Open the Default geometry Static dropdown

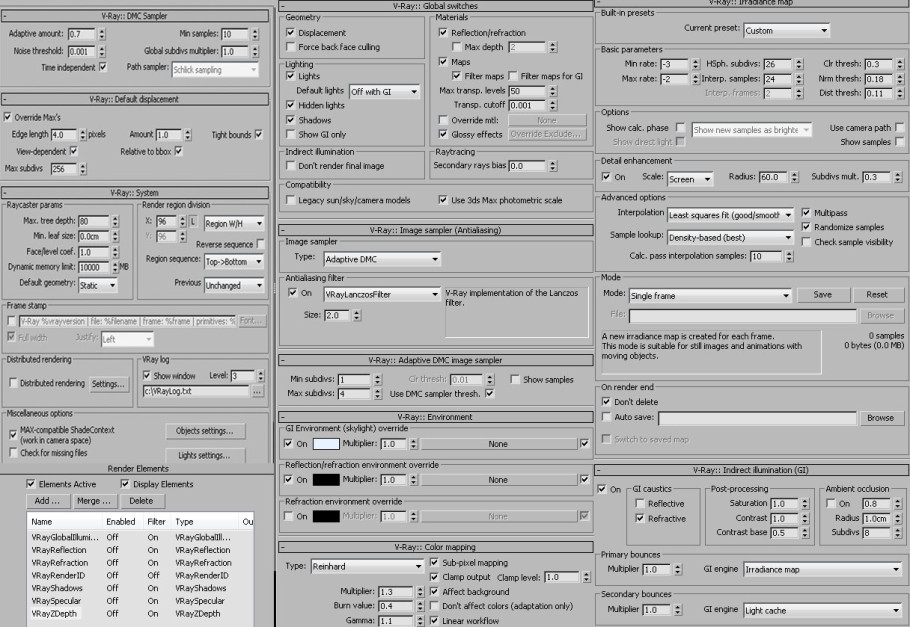[98, 286]
